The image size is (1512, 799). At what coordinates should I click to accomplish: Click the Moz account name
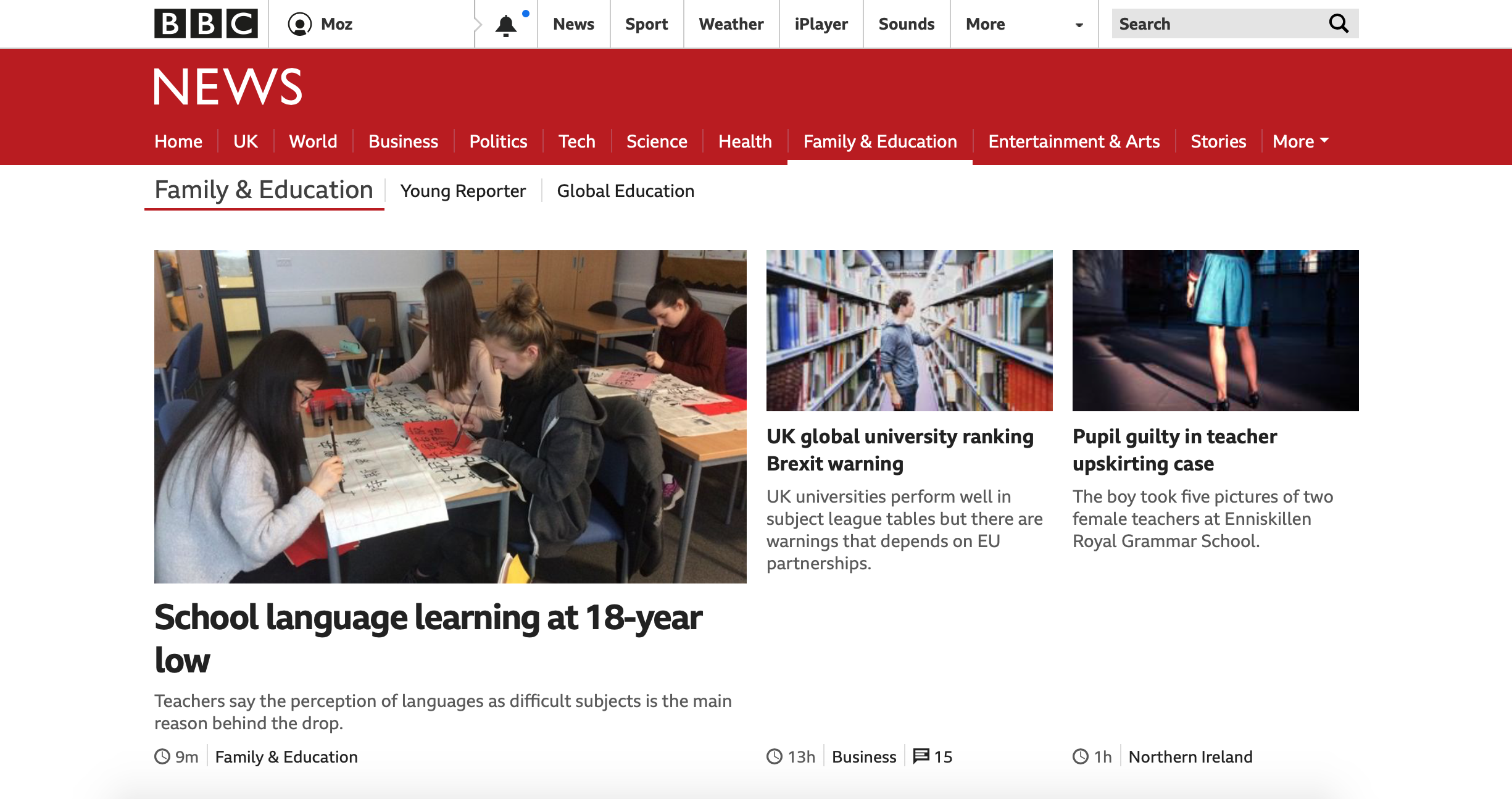coord(336,24)
